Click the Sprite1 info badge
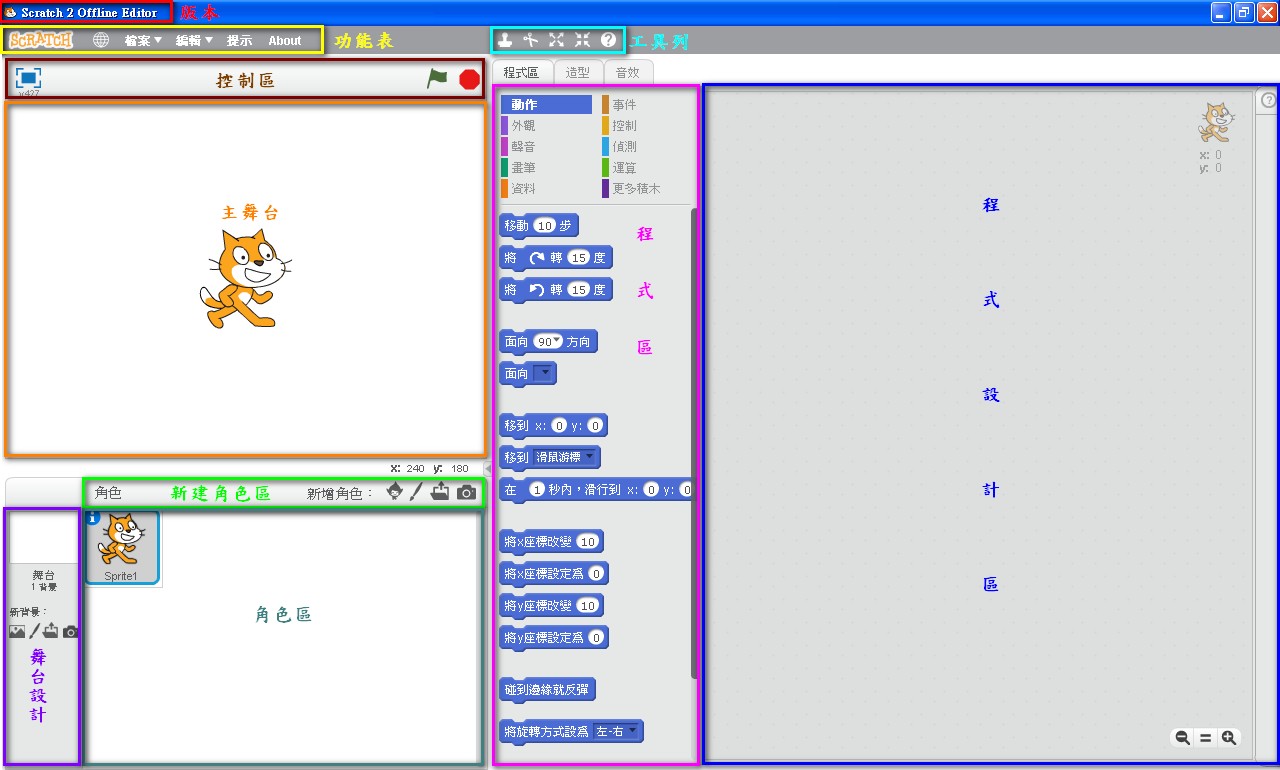The image size is (1280, 770). [x=93, y=517]
